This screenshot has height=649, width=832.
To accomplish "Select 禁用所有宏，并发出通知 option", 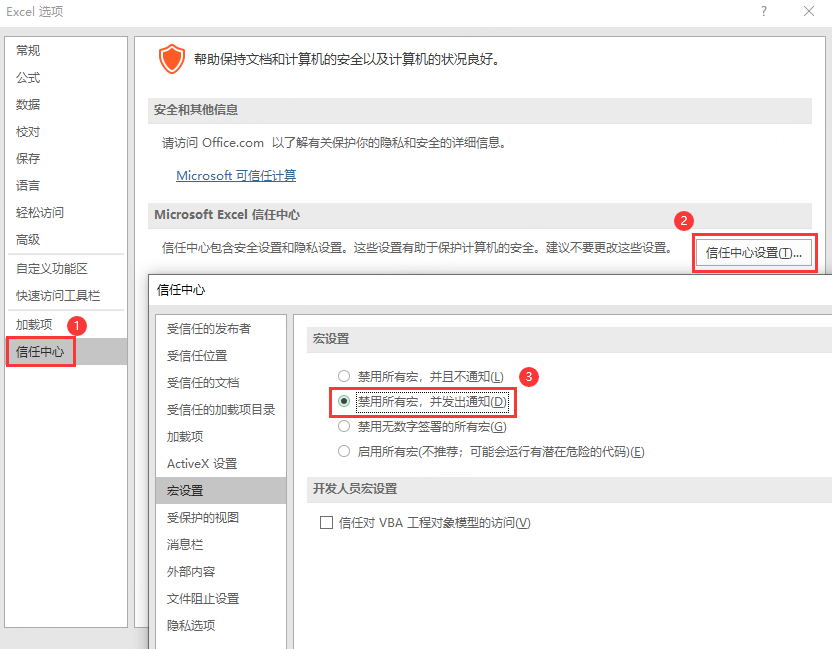I will pyautogui.click(x=344, y=401).
